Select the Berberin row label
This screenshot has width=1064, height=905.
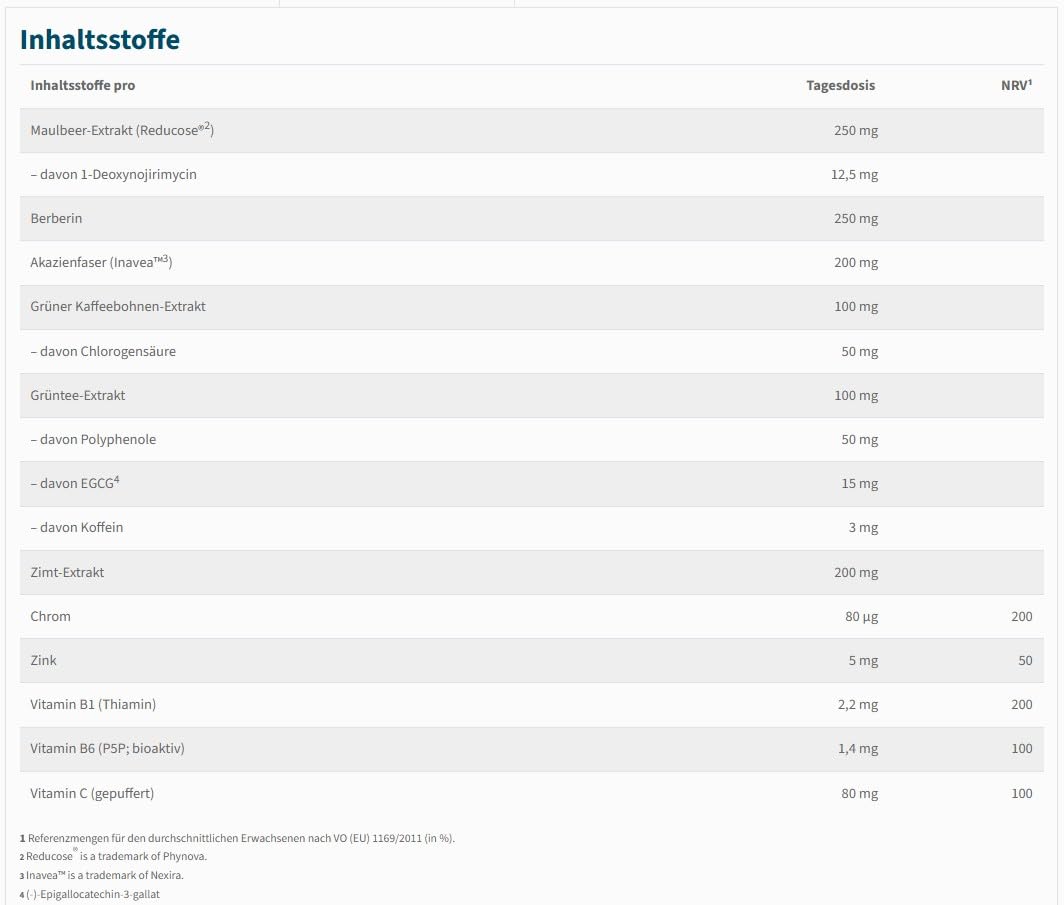(x=56, y=218)
